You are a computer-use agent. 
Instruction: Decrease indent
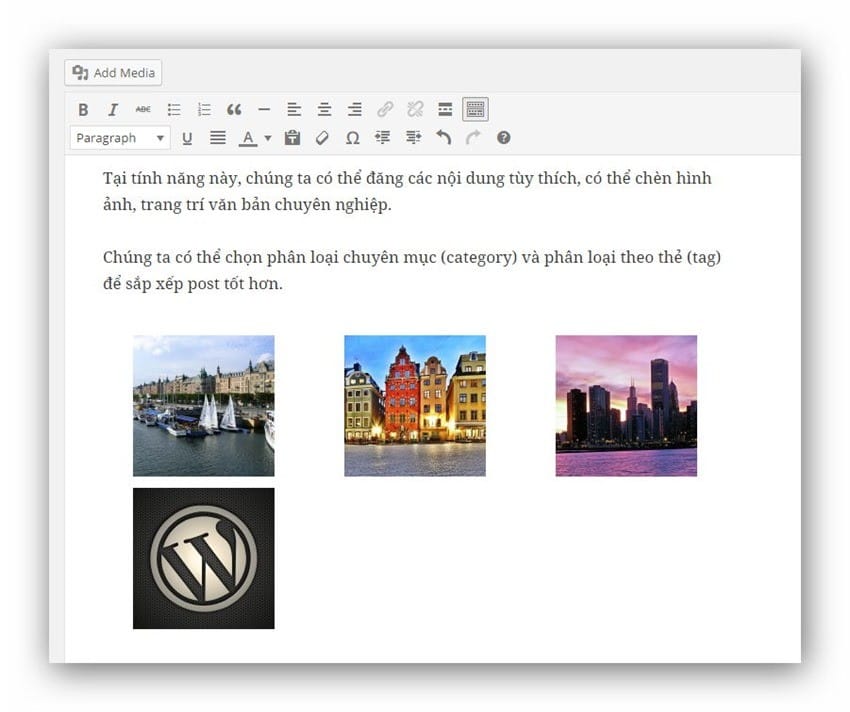point(382,138)
